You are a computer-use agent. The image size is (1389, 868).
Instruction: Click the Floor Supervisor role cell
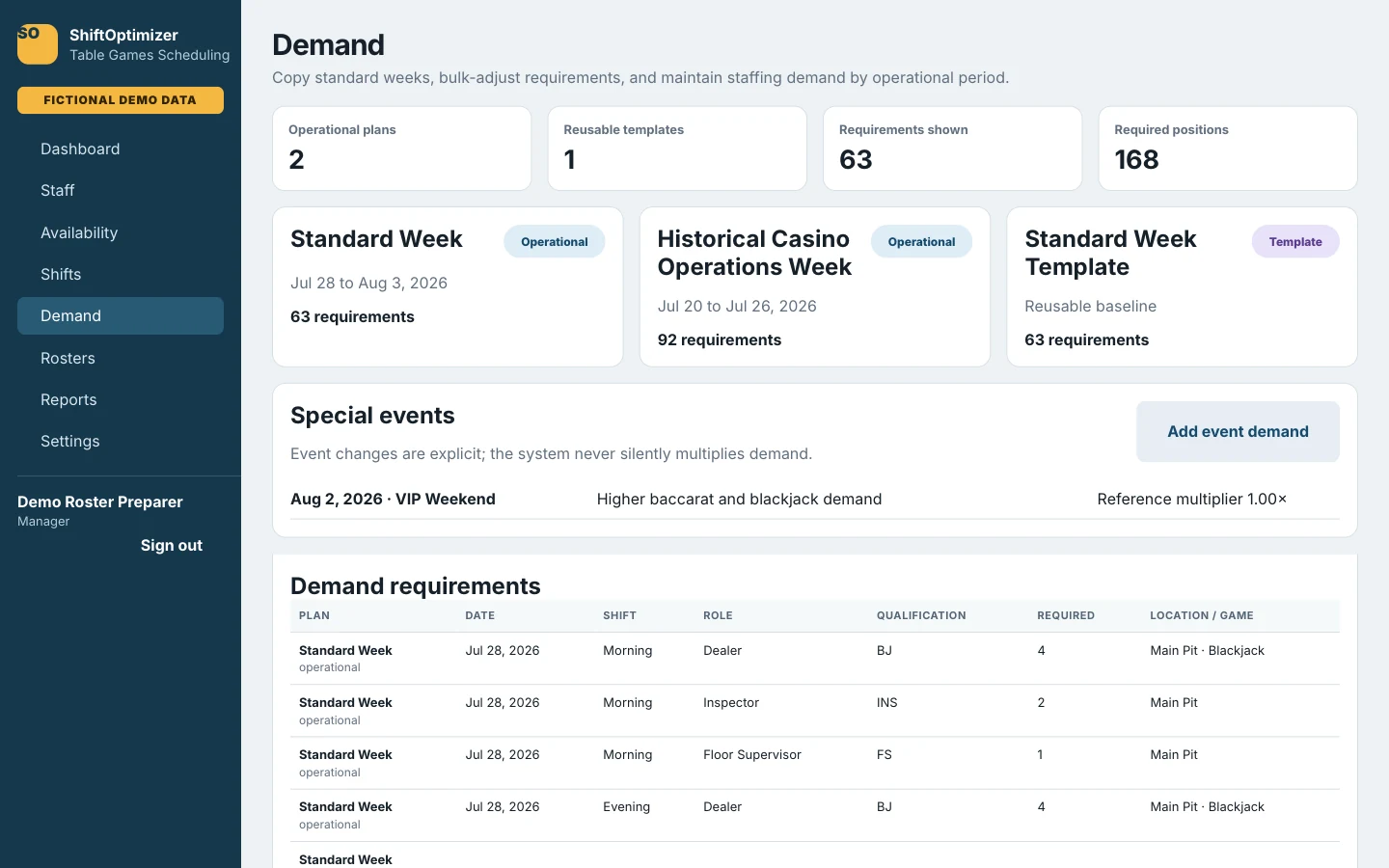tap(752, 755)
